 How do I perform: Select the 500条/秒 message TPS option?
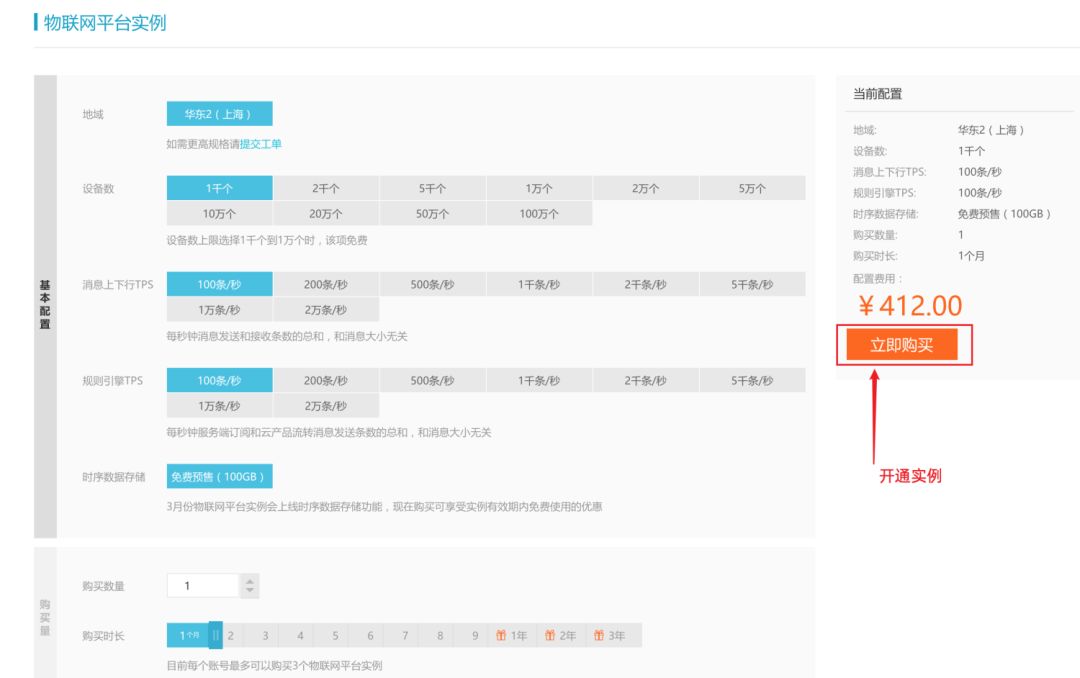point(433,284)
